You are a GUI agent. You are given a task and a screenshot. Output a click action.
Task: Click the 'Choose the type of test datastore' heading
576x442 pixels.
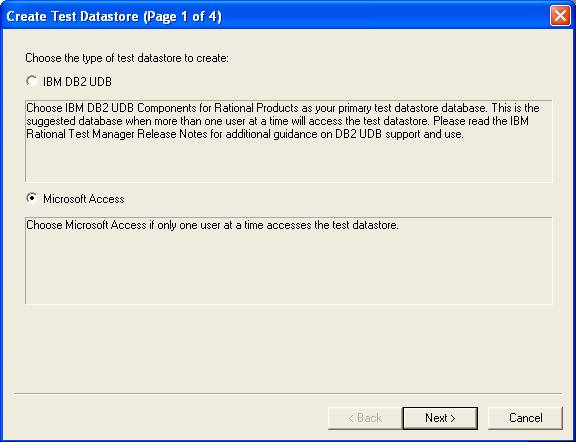point(127,58)
